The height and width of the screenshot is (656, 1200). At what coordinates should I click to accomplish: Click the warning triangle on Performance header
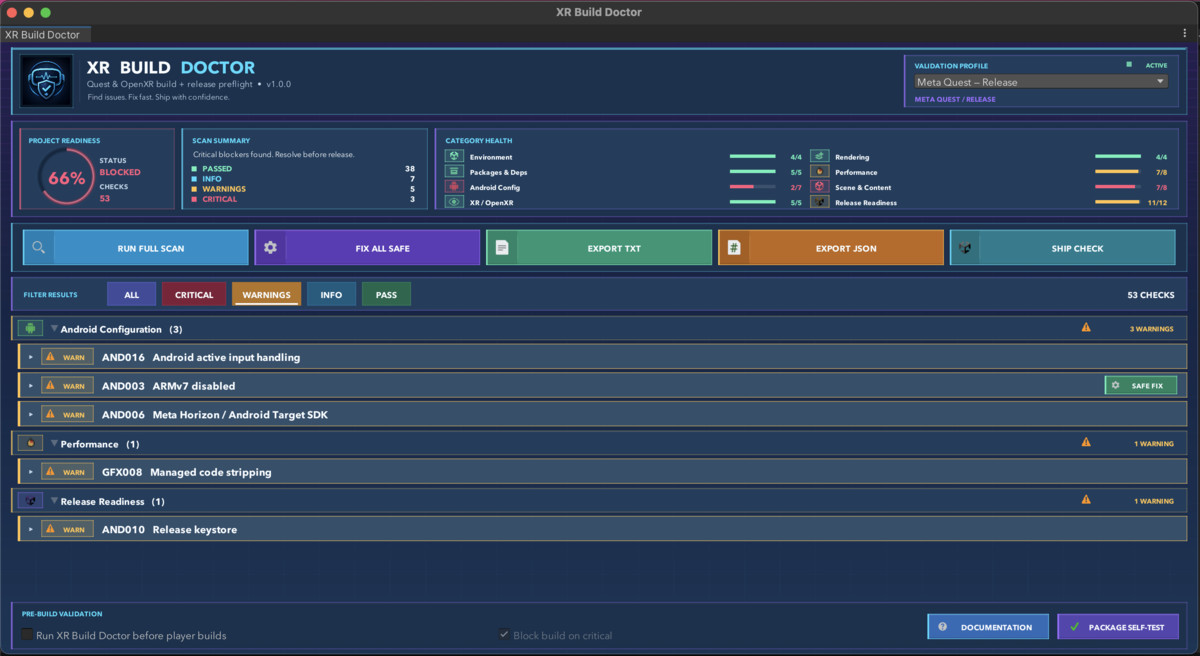pos(1086,443)
